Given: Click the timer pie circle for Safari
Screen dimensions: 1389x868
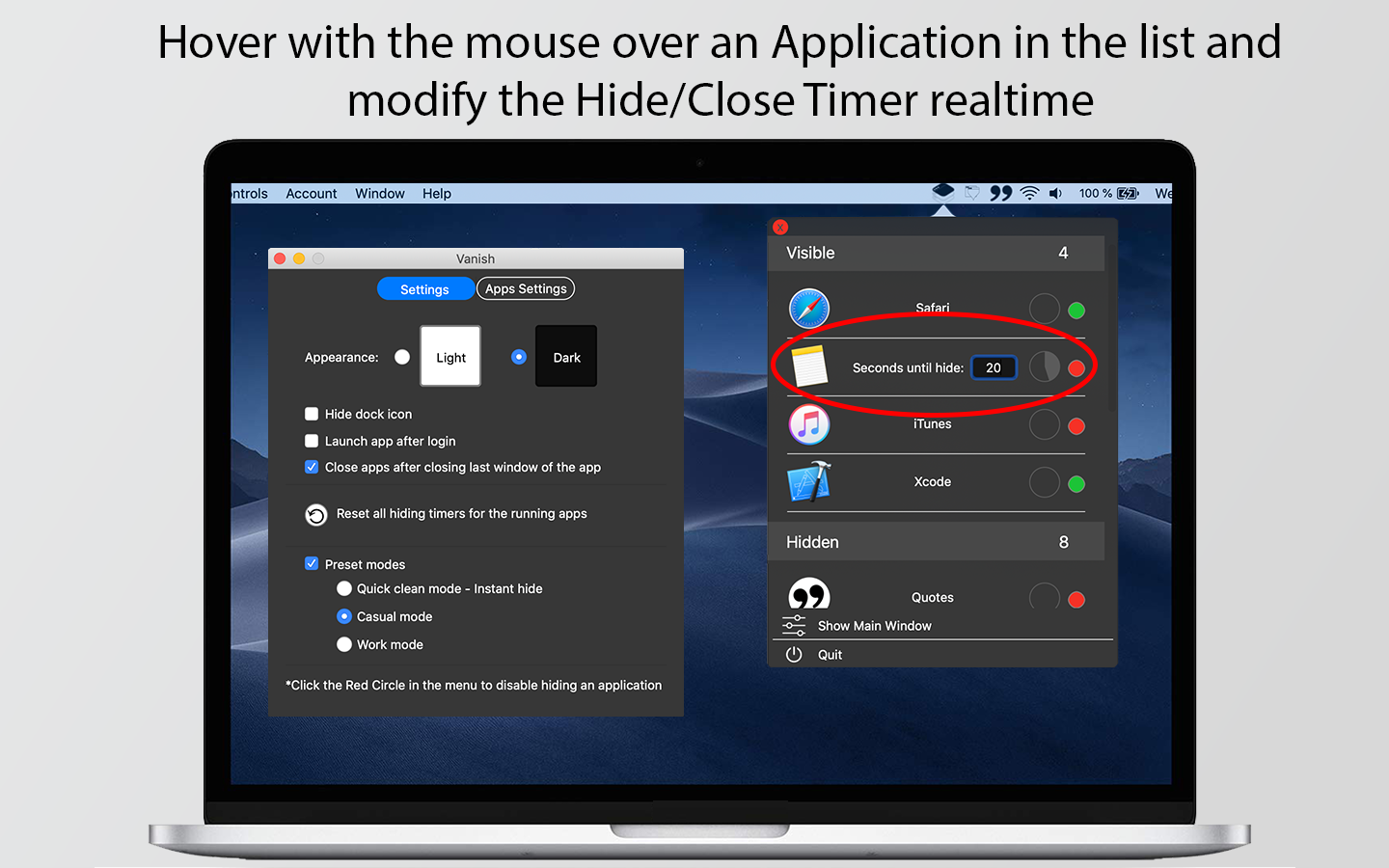Looking at the screenshot, I should (x=1044, y=309).
